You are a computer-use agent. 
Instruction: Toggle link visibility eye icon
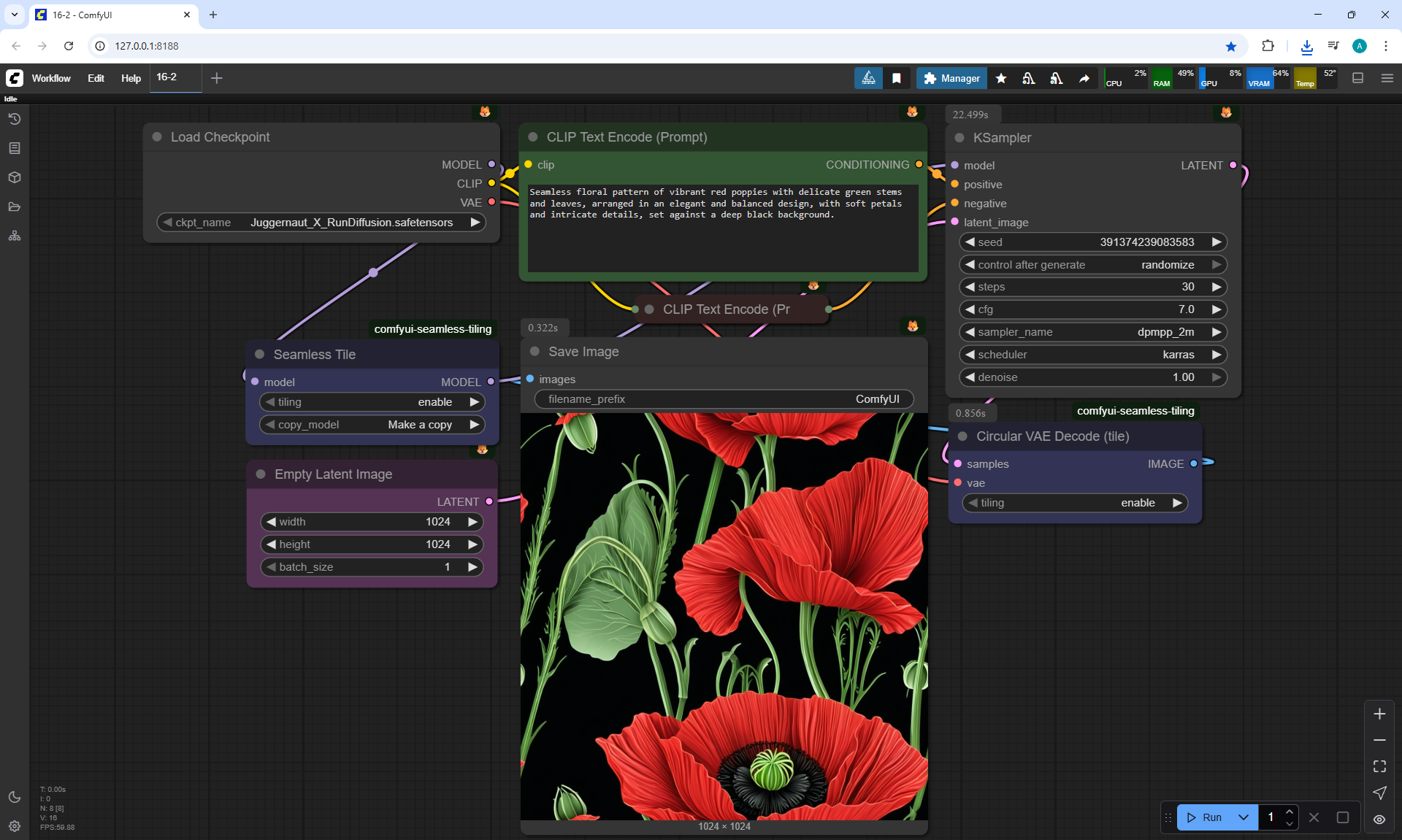tap(1379, 820)
